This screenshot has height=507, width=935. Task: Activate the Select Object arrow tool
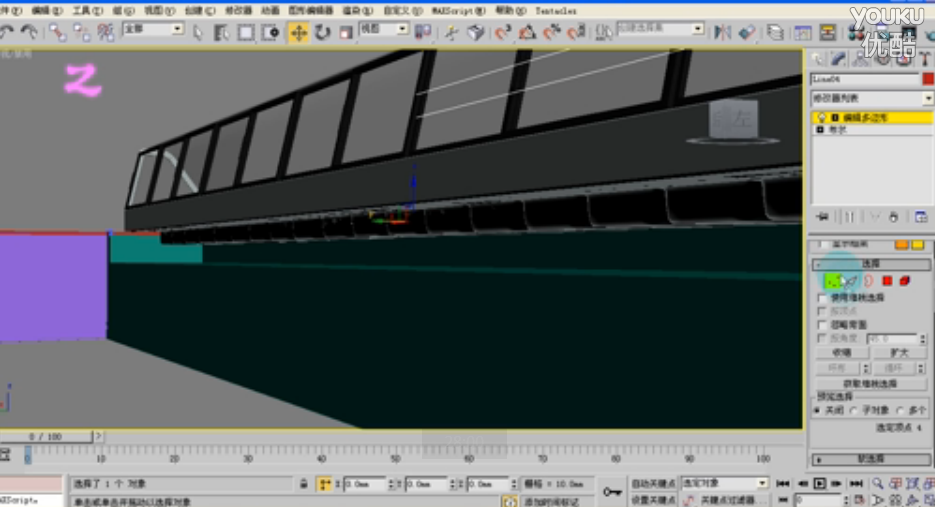coord(198,32)
